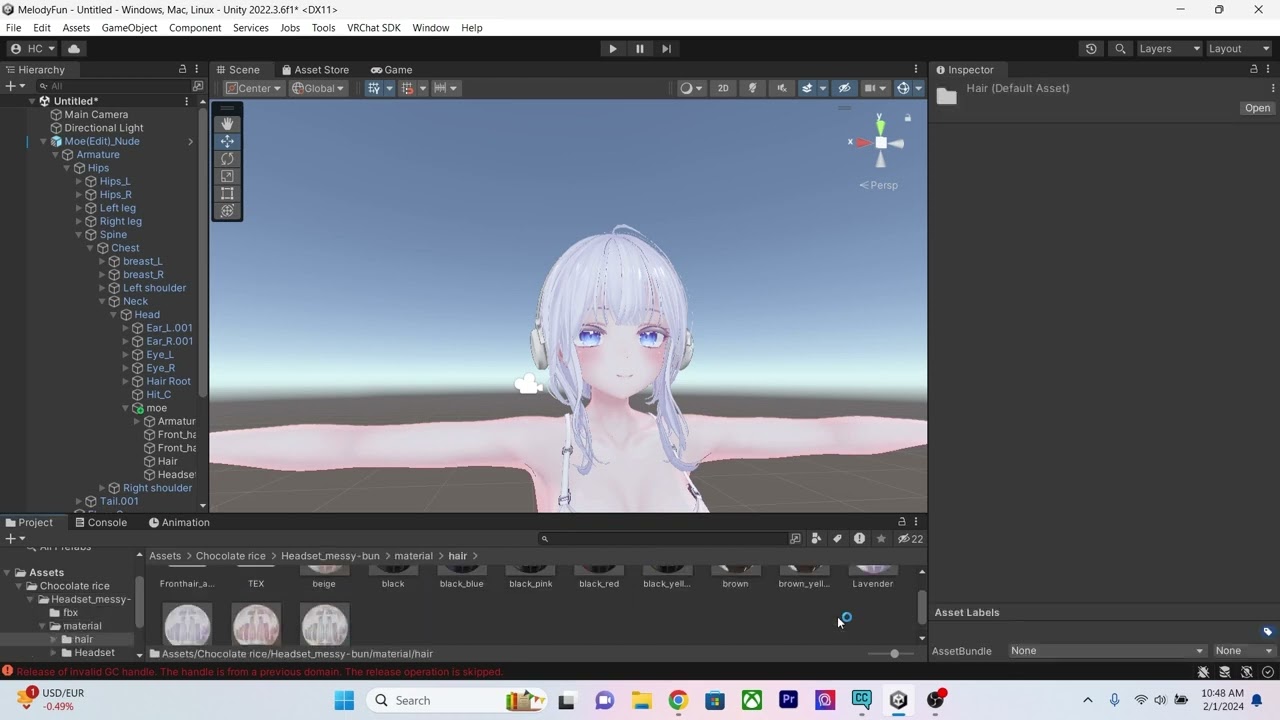Open the AssetBundle None dropdown

click(1107, 651)
